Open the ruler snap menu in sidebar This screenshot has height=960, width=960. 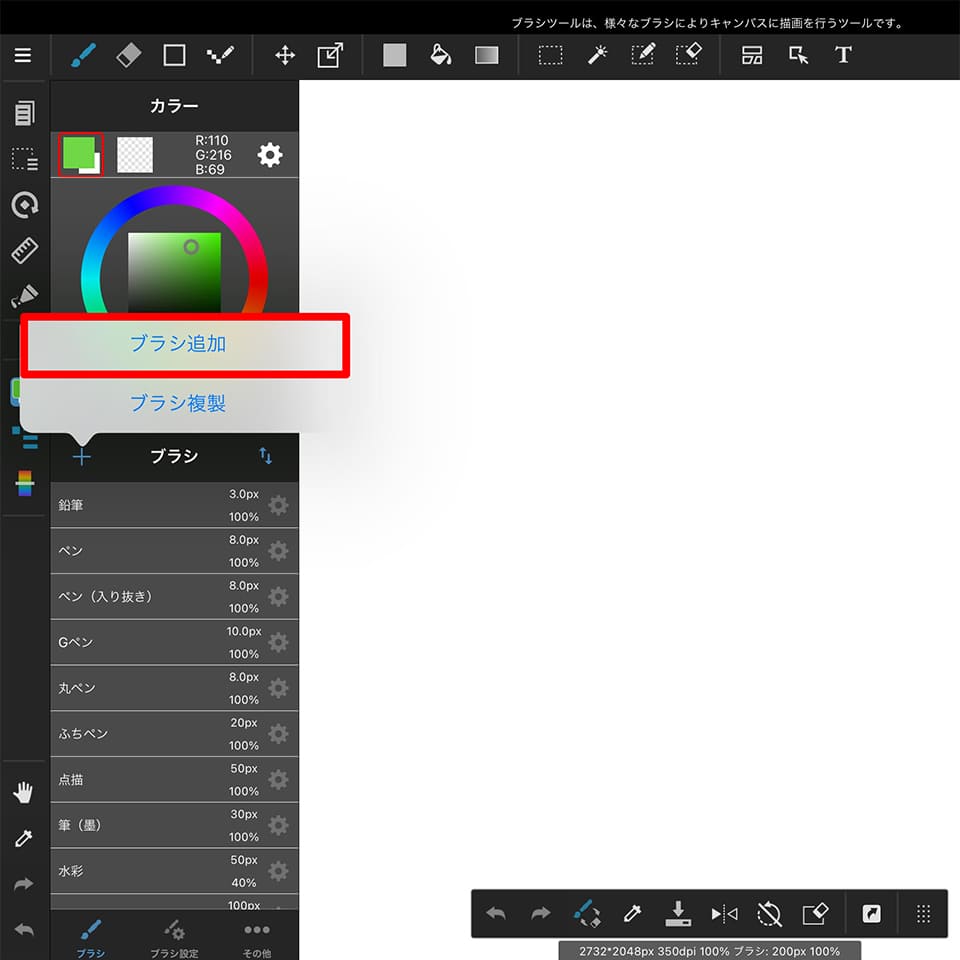click(x=25, y=250)
